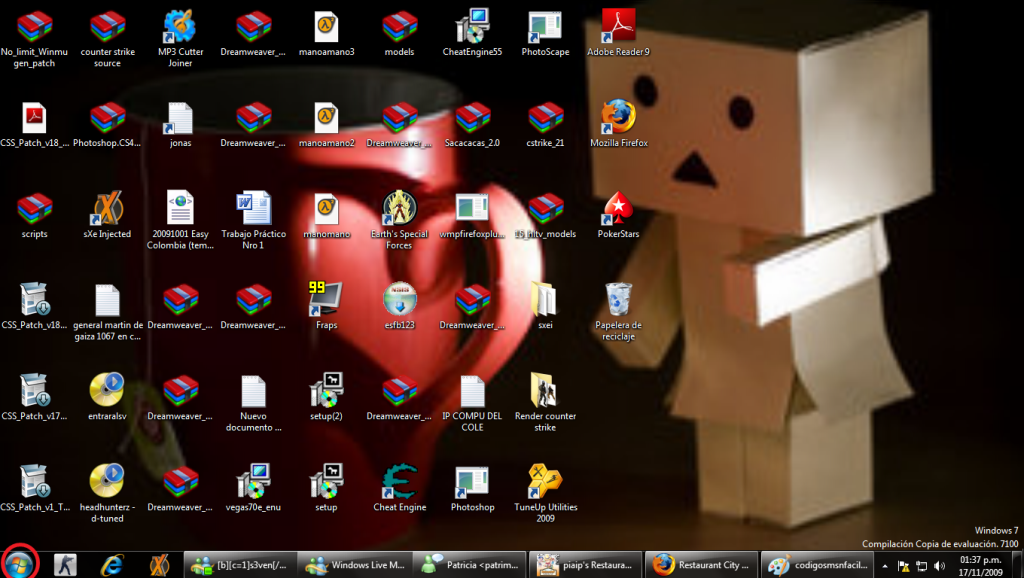Image resolution: width=1024 pixels, height=578 pixels.
Task: Open the Windows Start menu orb
Action: [x=20, y=564]
